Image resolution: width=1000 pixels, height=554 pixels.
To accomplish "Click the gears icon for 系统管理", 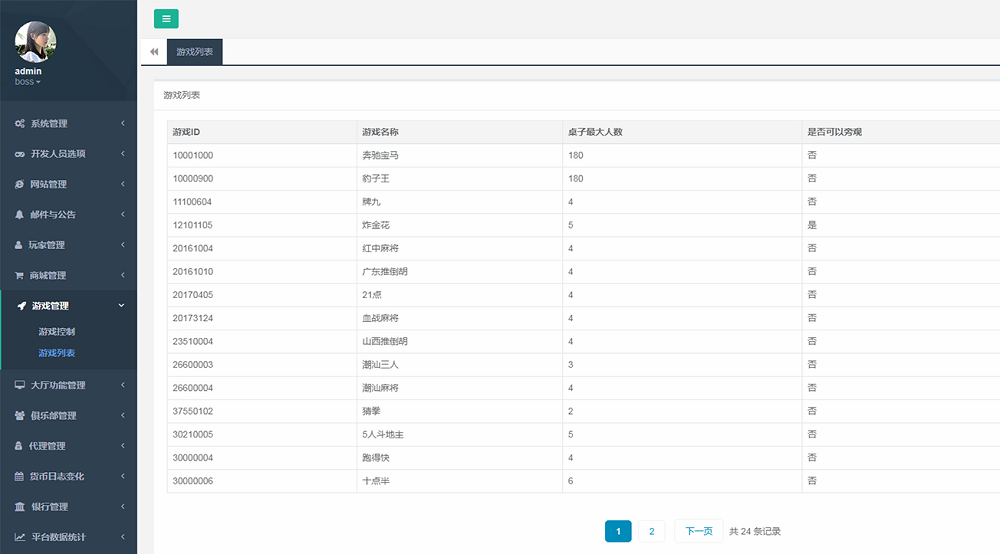I will [20, 124].
